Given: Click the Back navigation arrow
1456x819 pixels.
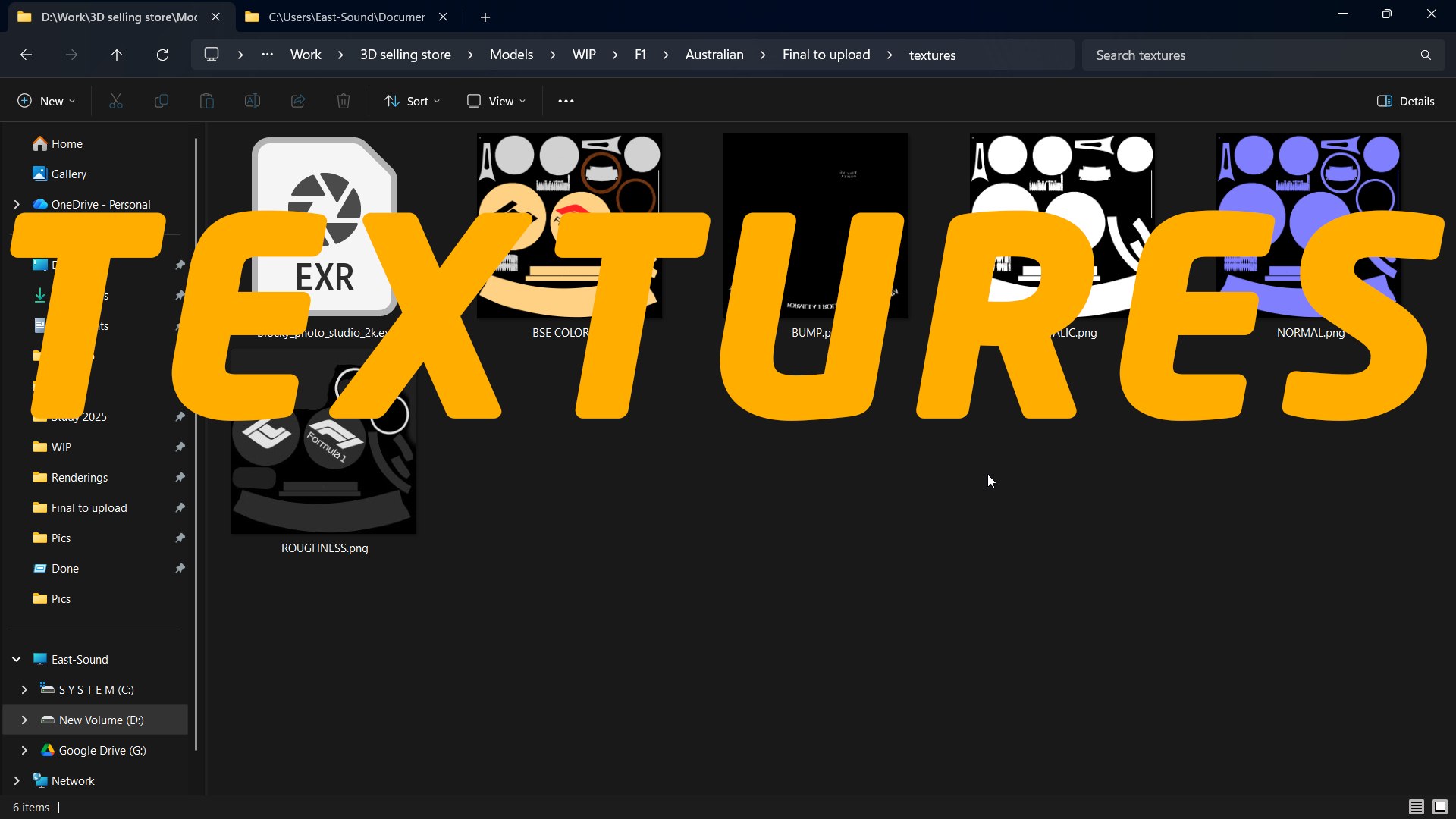Looking at the screenshot, I should pos(26,55).
